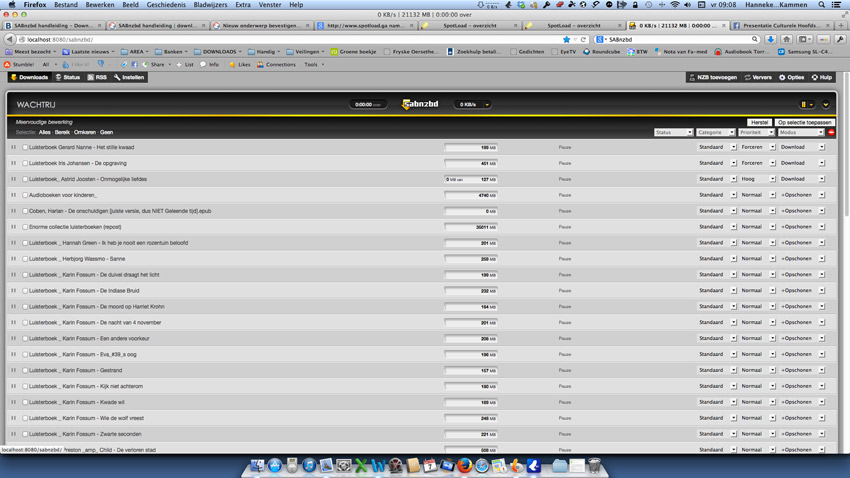850x478 pixels.
Task: Open the Status filter dropdown
Action: click(673, 132)
